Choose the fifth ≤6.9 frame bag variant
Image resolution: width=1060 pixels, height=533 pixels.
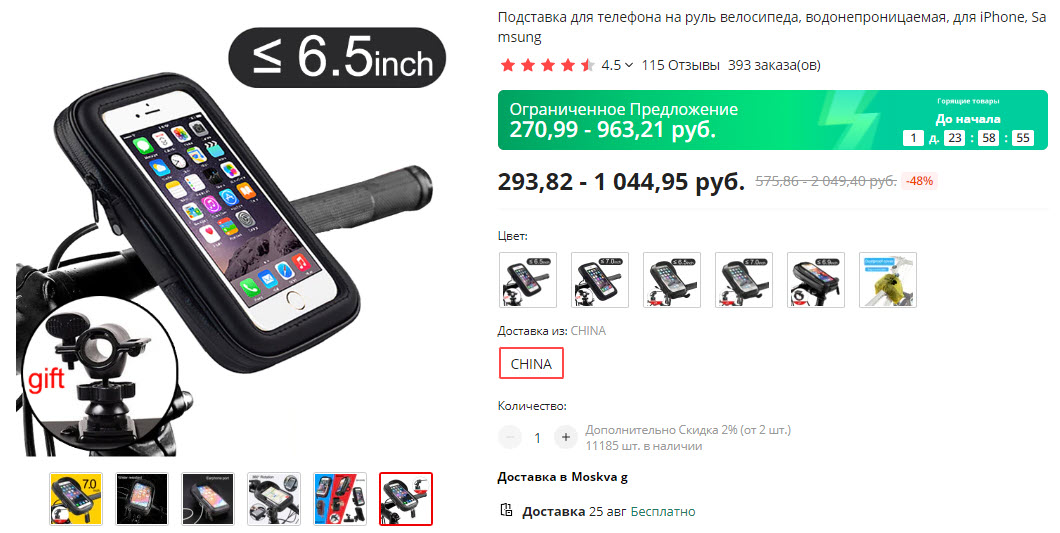coord(816,280)
